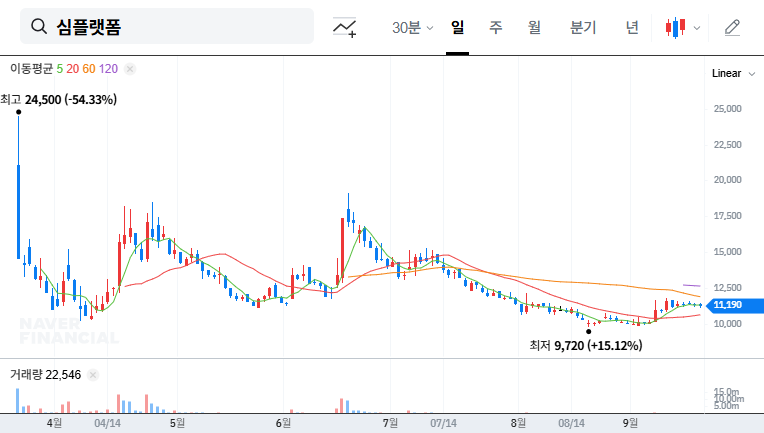Click the 22,500 price axis label
Screen dimensions: 764x433
pos(727,145)
